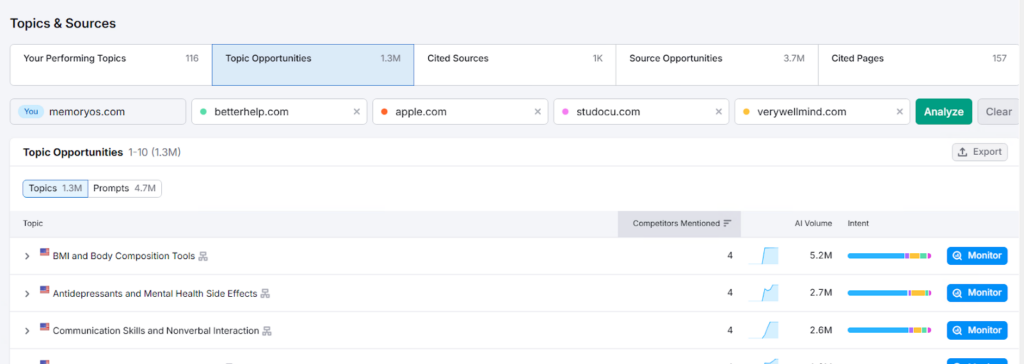Click the yellow dot beside verywellmind.com

pyautogui.click(x=746, y=112)
